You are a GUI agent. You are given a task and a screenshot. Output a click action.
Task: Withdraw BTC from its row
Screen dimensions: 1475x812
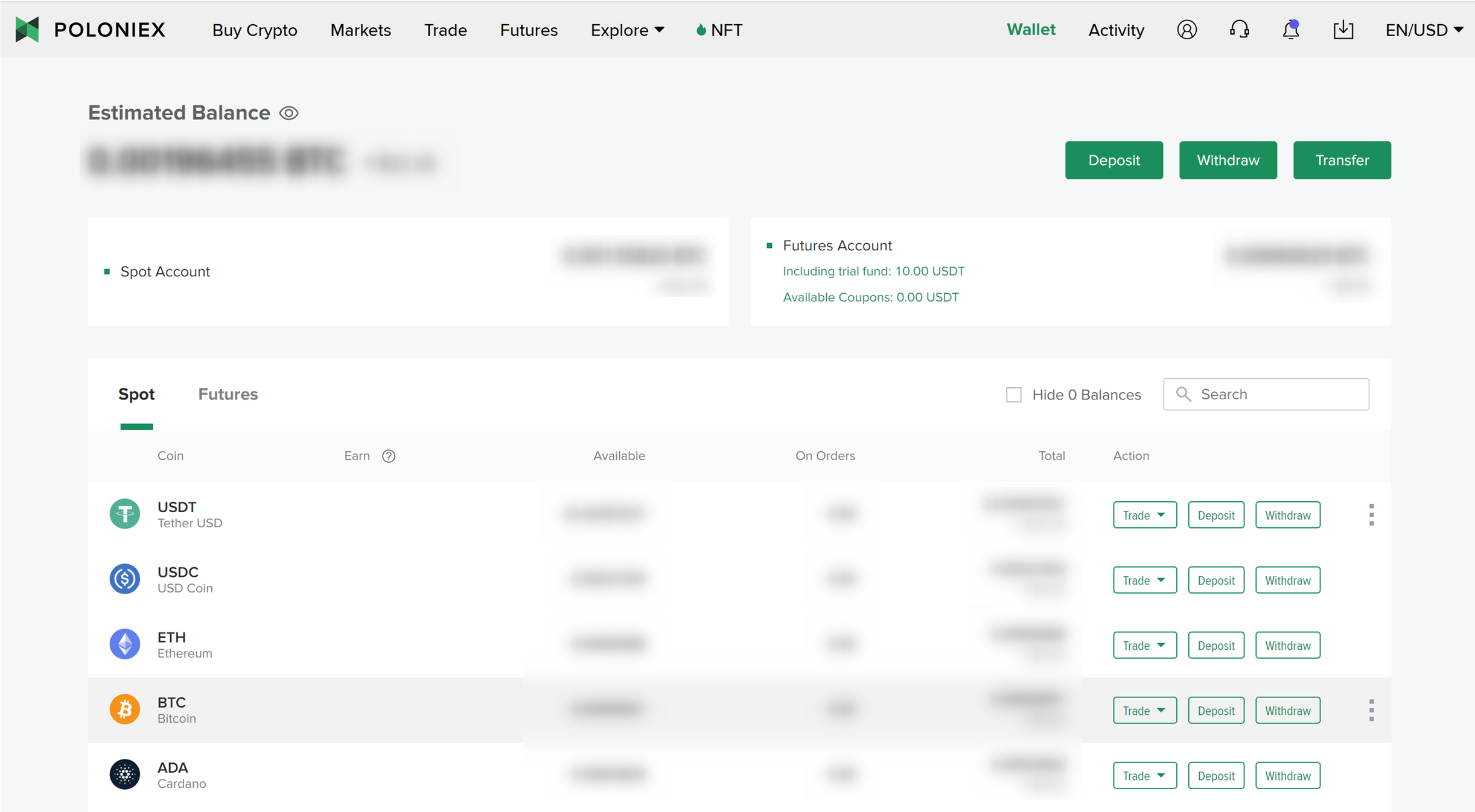click(1288, 710)
